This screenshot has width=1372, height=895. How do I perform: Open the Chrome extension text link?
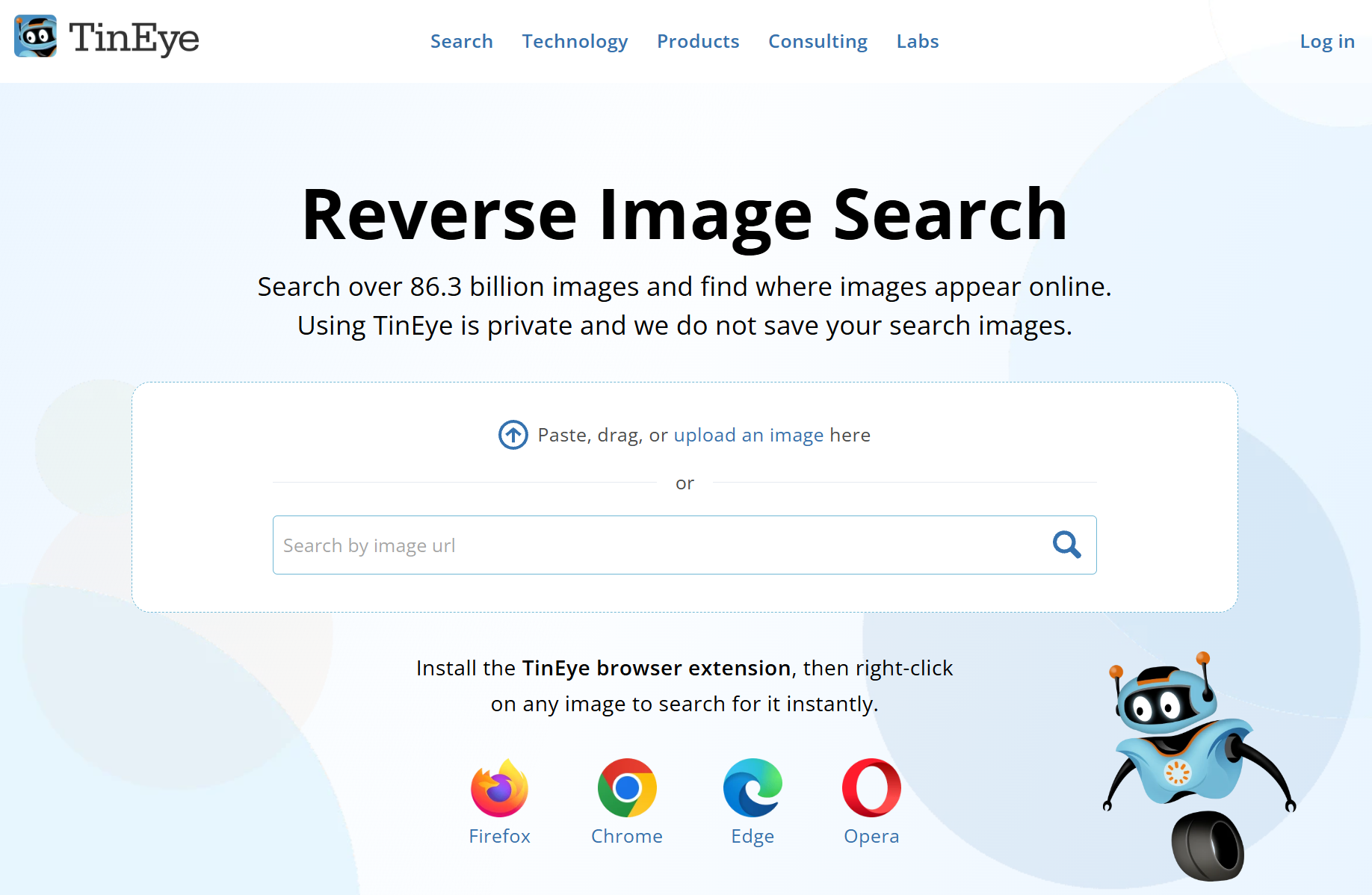pos(627,836)
